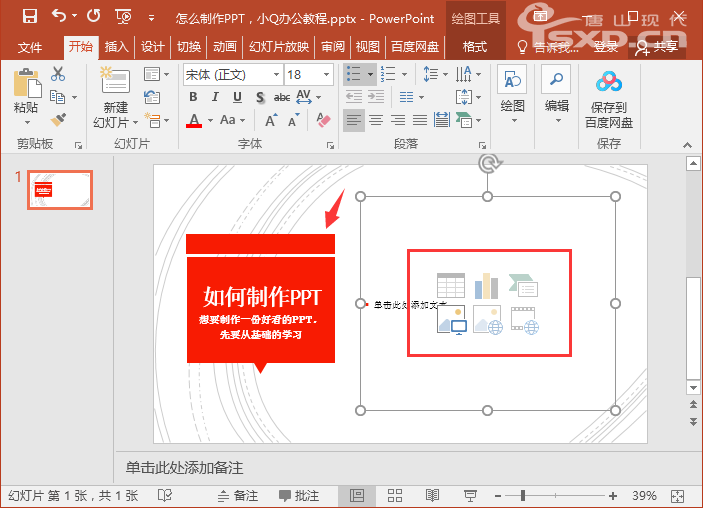This screenshot has width=703, height=508.
Task: Click the Format Painter brush icon
Action: (58, 120)
